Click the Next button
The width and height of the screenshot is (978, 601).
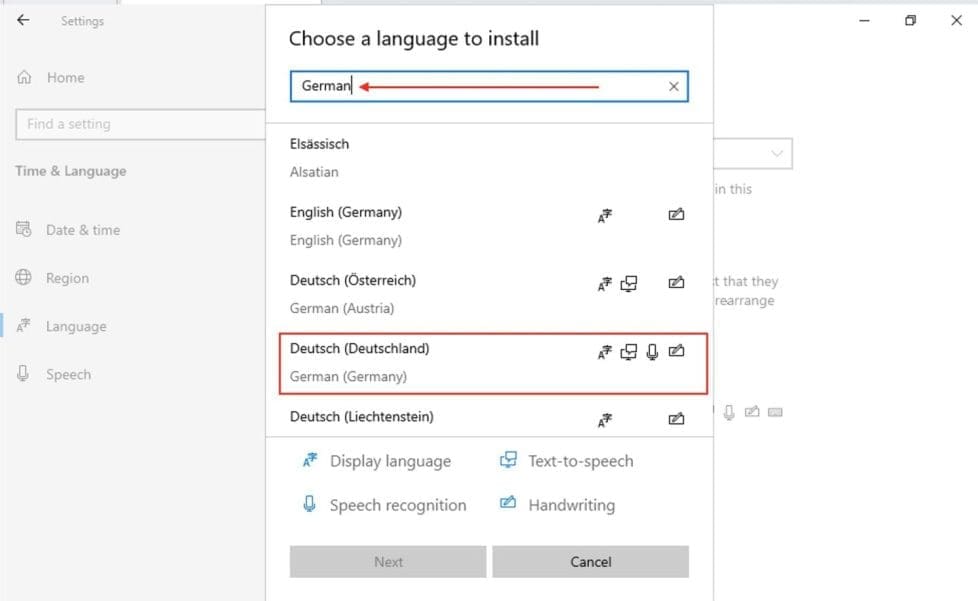[387, 561]
